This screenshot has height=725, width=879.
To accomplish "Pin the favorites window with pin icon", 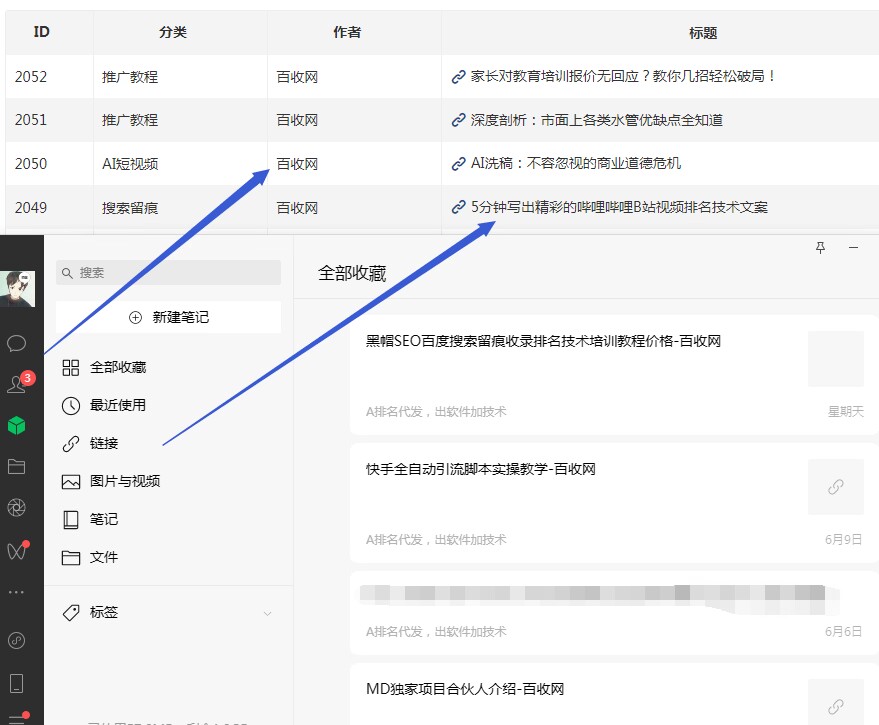I will pos(820,248).
